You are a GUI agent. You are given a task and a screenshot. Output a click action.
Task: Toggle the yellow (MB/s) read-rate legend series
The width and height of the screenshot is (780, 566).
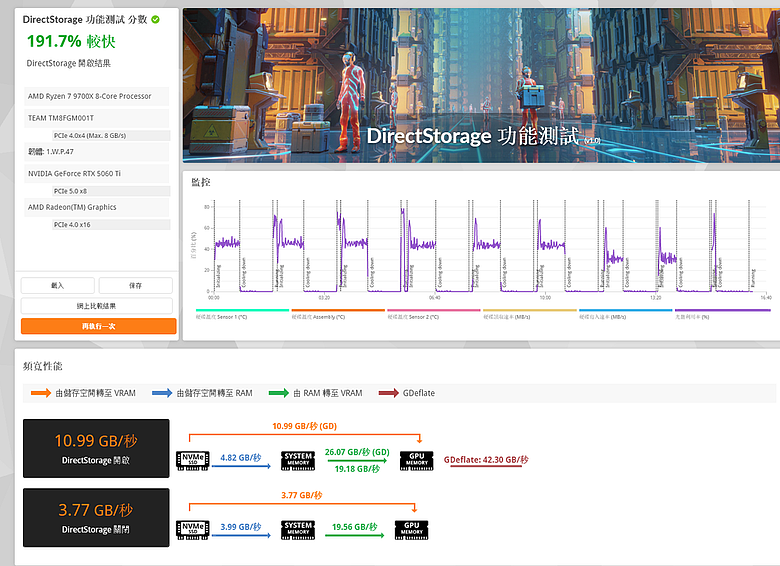click(529, 314)
